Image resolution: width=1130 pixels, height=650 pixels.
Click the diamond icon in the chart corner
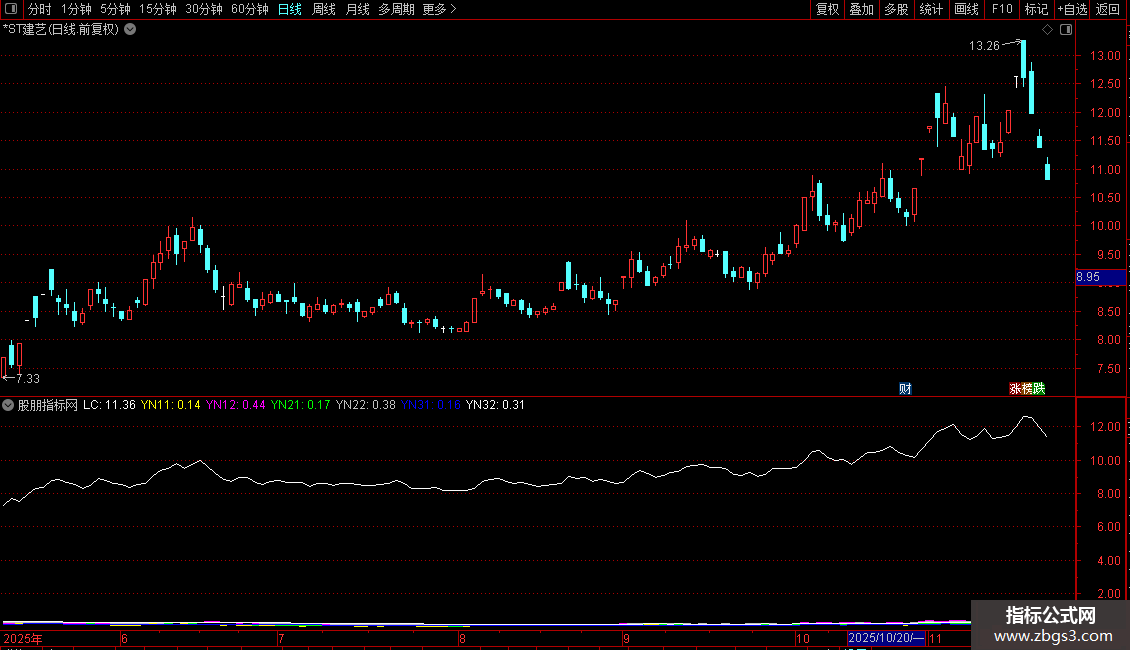1047,30
